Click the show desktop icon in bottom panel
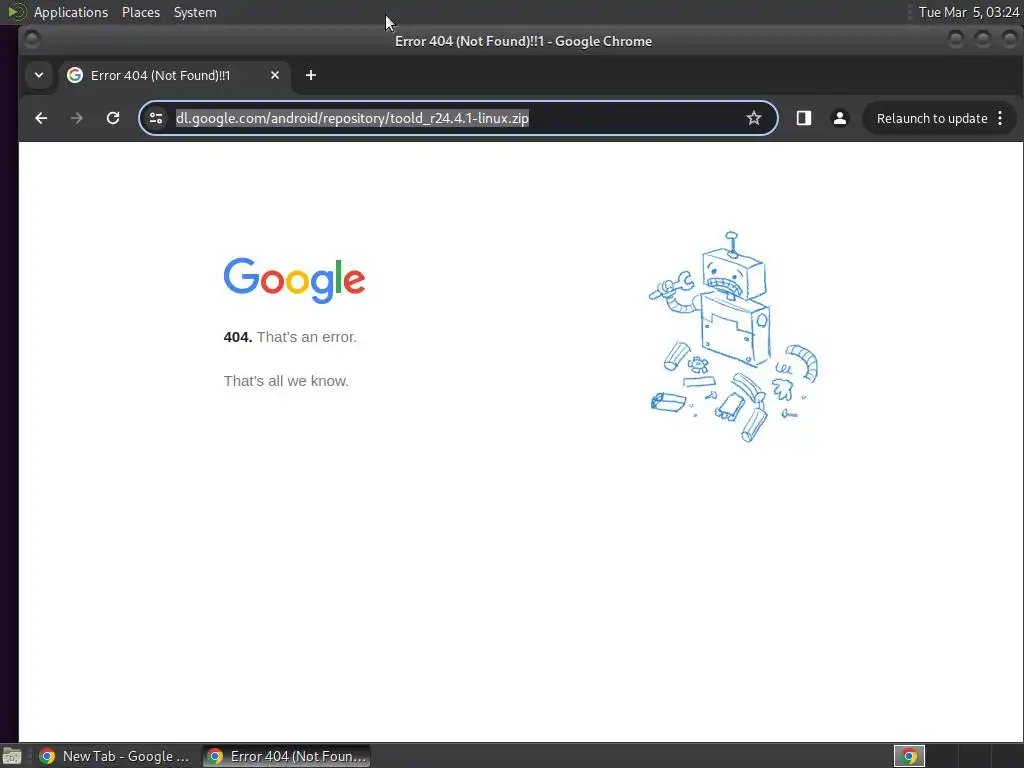The width and height of the screenshot is (1024, 768). point(12,756)
